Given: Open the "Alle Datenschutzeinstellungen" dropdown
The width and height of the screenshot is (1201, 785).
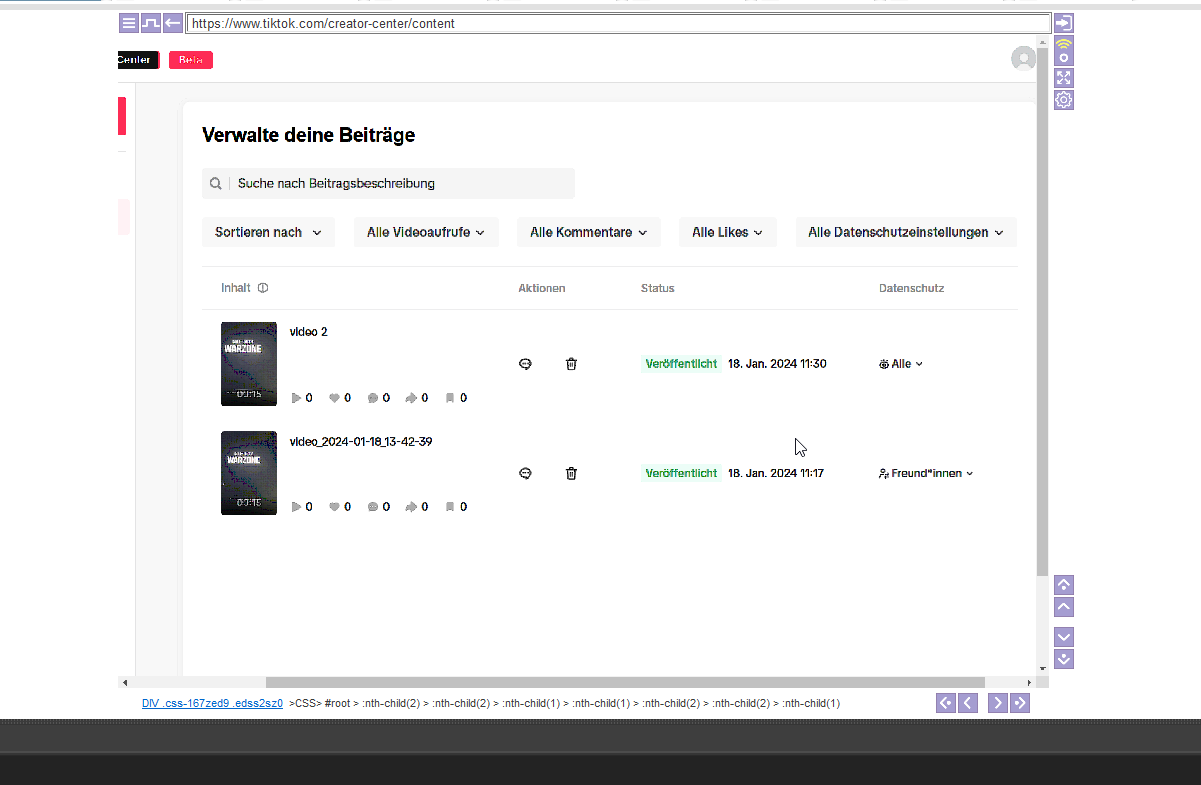Looking at the screenshot, I should [905, 232].
